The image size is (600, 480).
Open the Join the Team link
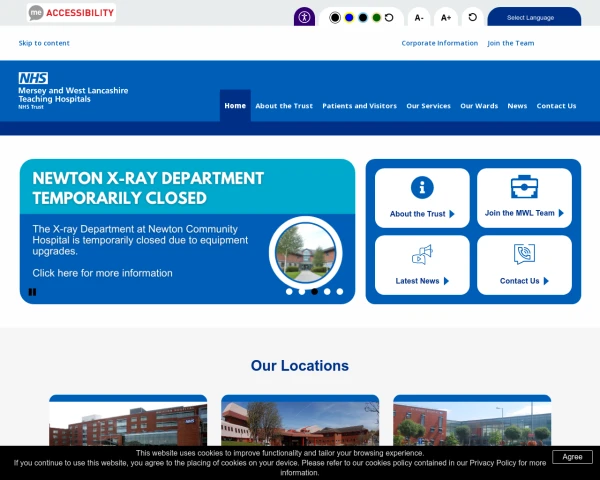pos(511,43)
